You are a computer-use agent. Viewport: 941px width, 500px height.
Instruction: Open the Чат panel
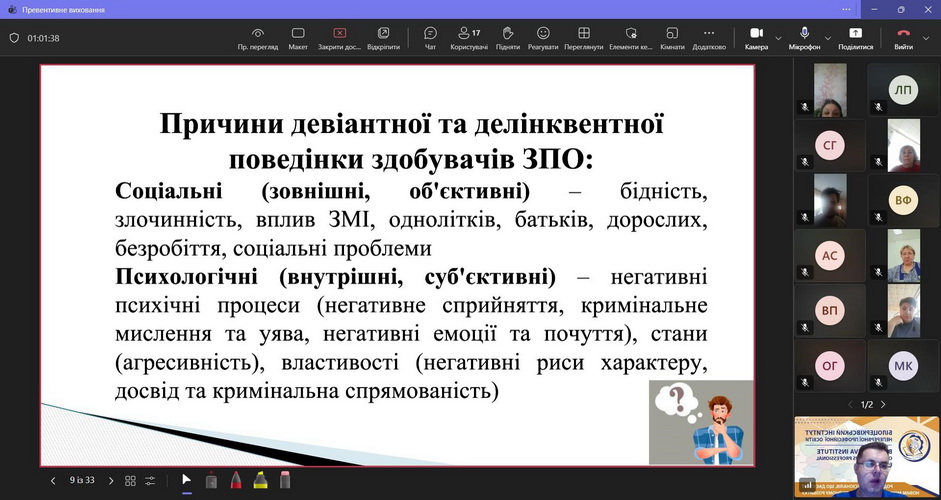pyautogui.click(x=430, y=38)
